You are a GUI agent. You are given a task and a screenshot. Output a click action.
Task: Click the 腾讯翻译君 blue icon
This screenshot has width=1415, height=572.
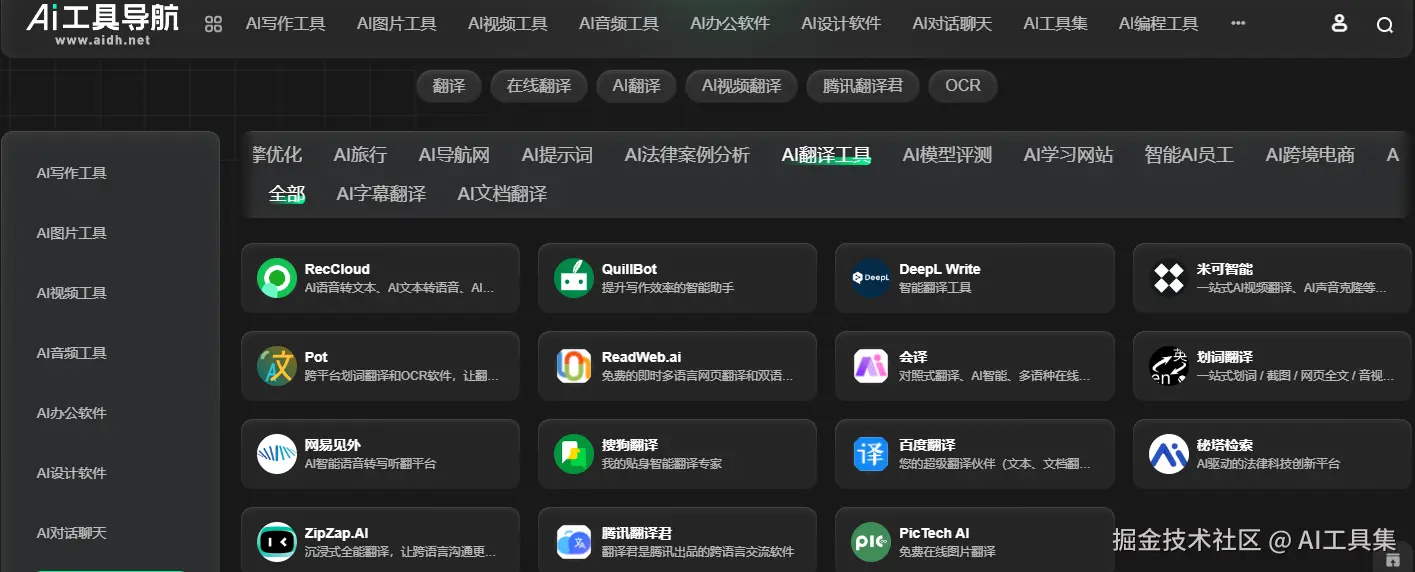[574, 542]
